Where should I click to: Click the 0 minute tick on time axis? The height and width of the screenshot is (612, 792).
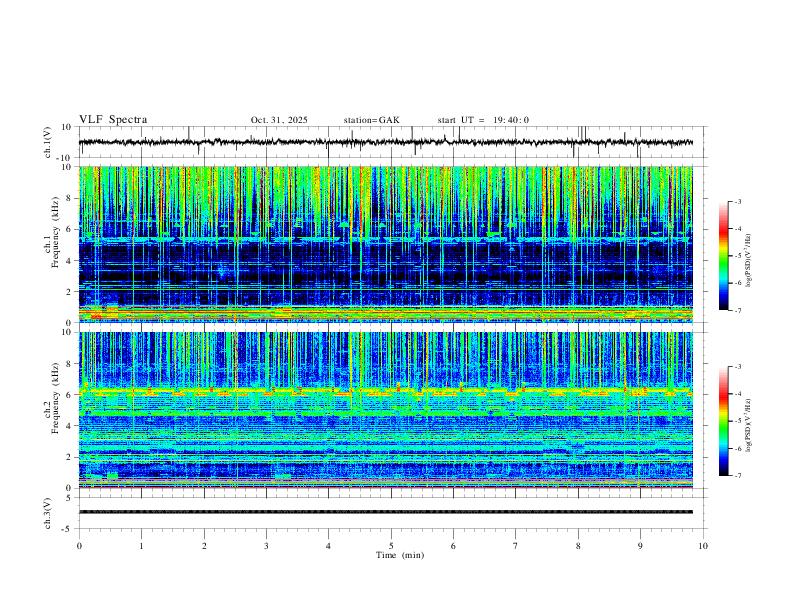click(79, 546)
